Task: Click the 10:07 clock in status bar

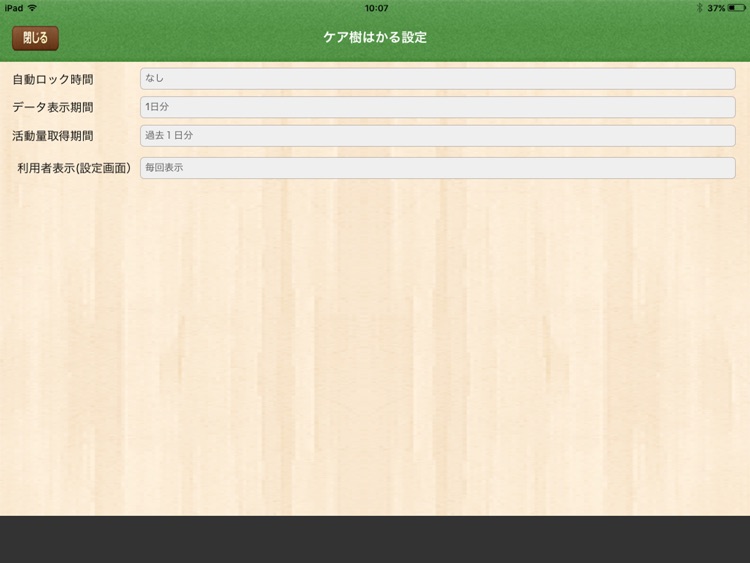Action: pos(376,8)
